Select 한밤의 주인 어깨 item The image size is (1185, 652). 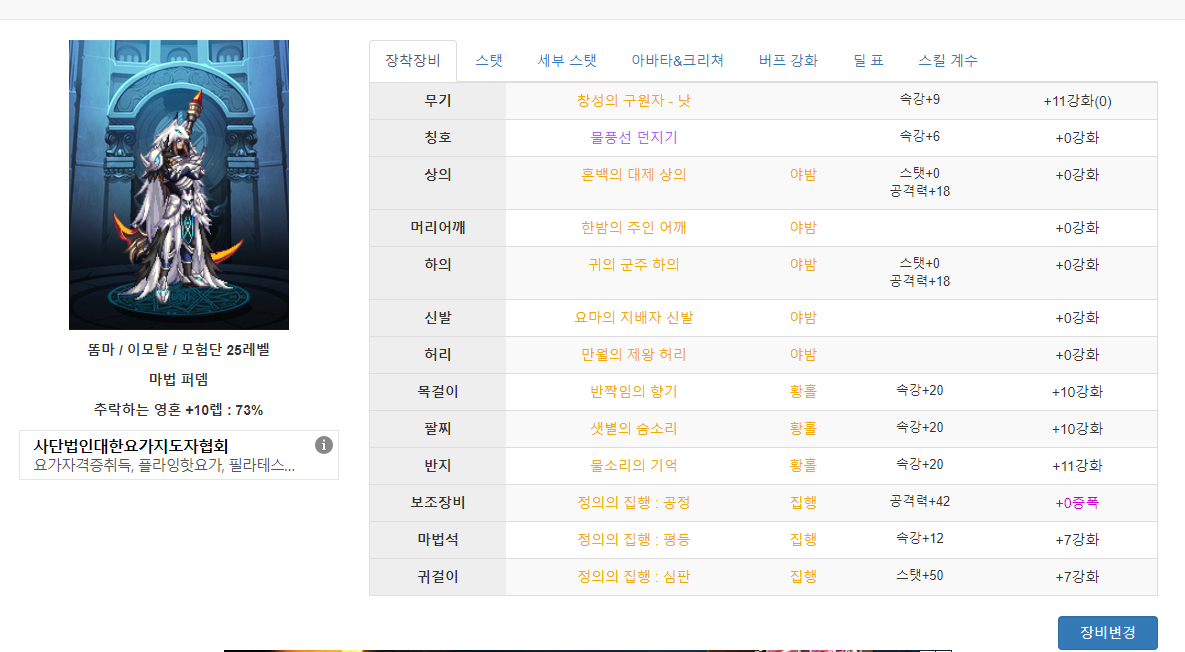(633, 227)
